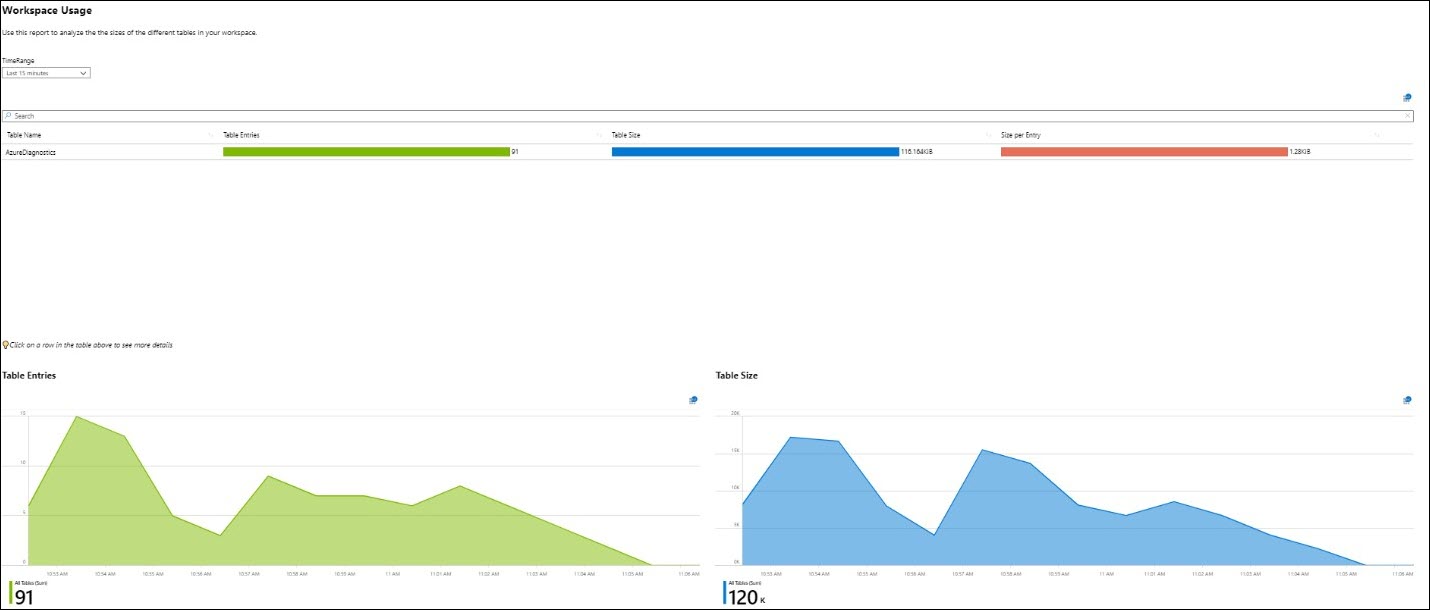Pin the Table Entries chart

691,400
